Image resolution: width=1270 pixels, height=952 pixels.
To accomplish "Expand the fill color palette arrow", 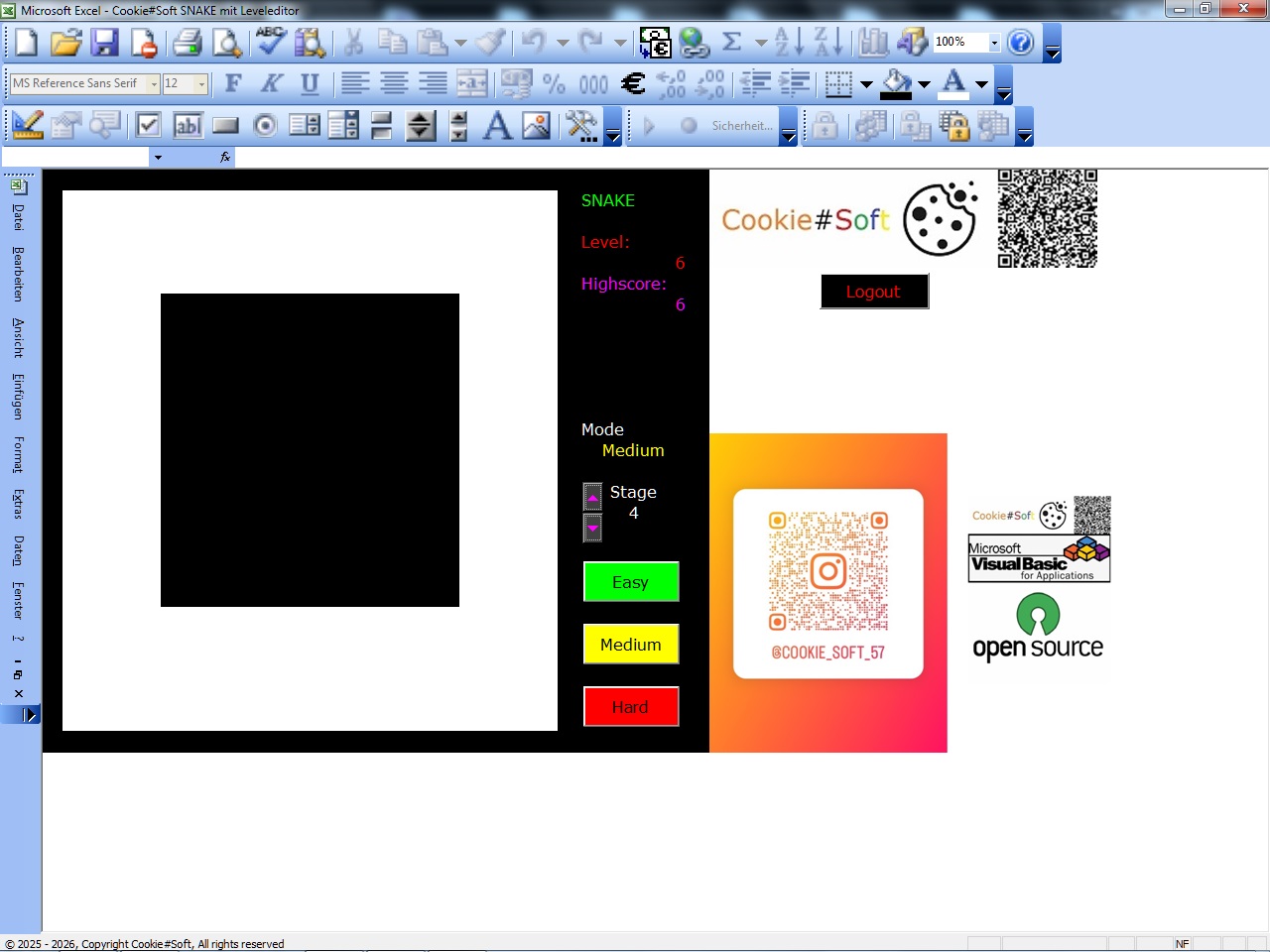I will [x=924, y=84].
